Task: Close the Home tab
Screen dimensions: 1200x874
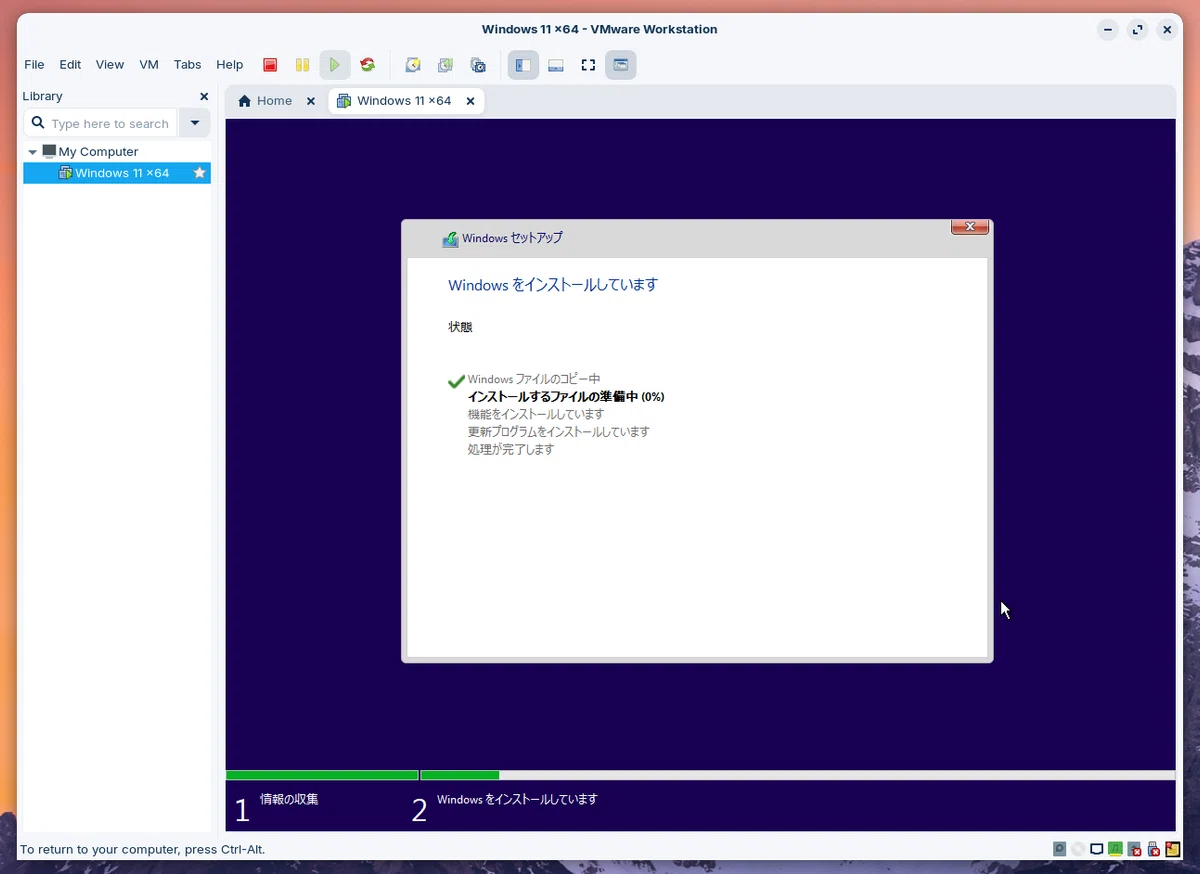Action: tap(311, 101)
